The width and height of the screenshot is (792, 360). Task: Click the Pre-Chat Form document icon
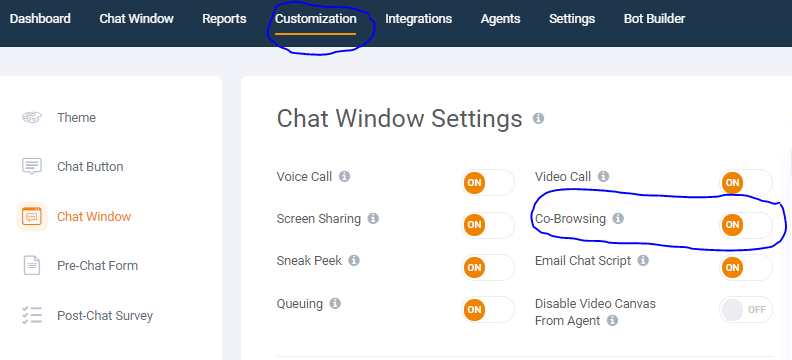pos(32,266)
